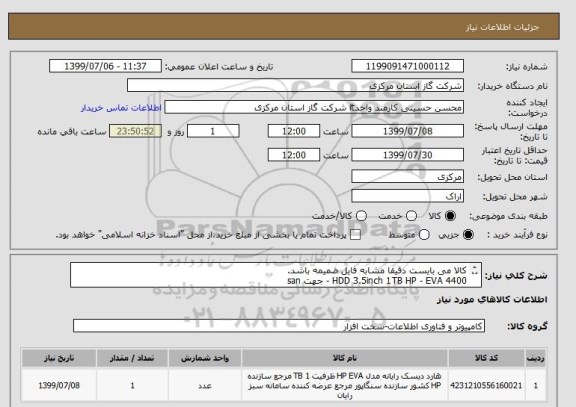Screen dimensions: 576x407
Task: Select the کالا/خدمت radio button
Action: pyautogui.click(x=361, y=216)
